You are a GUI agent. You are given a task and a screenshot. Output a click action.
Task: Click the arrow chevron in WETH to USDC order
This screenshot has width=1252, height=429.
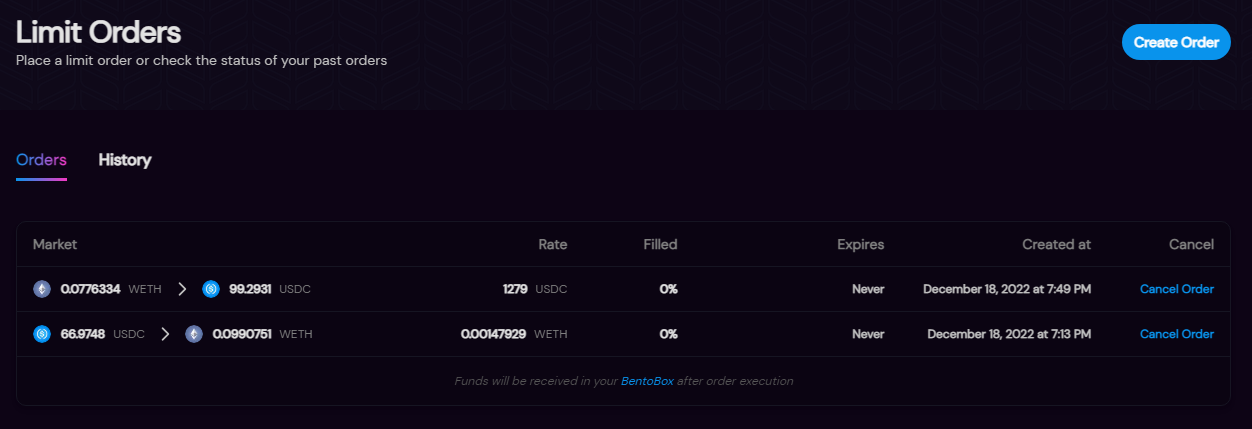coord(182,289)
